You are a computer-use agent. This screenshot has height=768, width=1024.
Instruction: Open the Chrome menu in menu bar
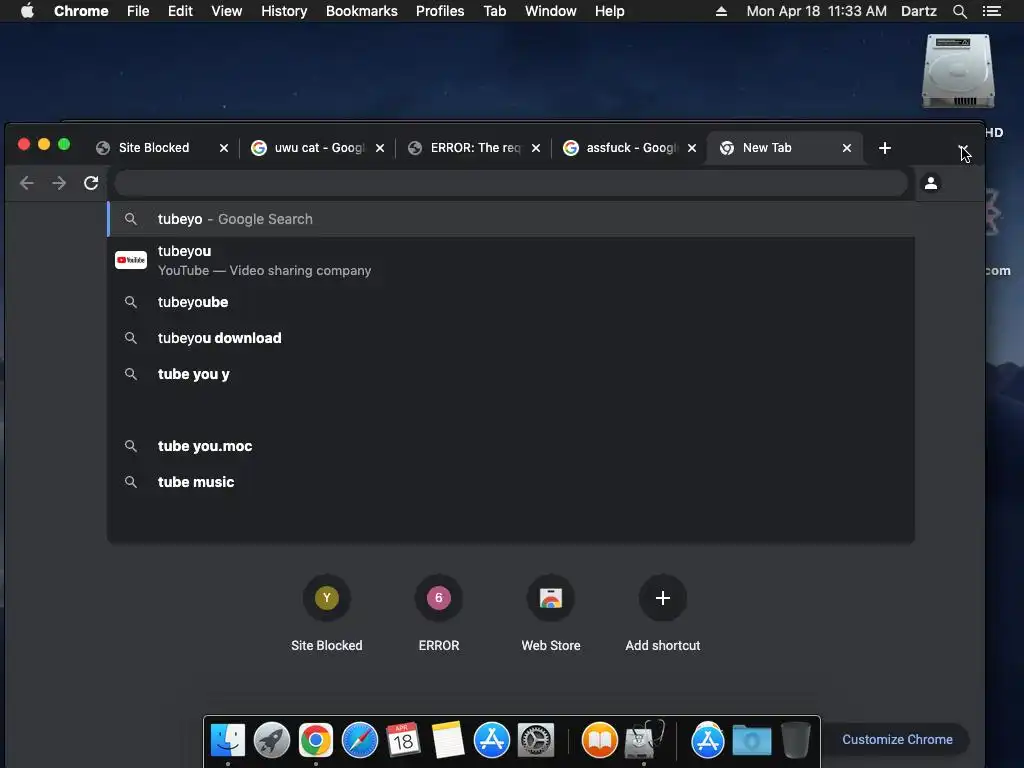tap(81, 11)
